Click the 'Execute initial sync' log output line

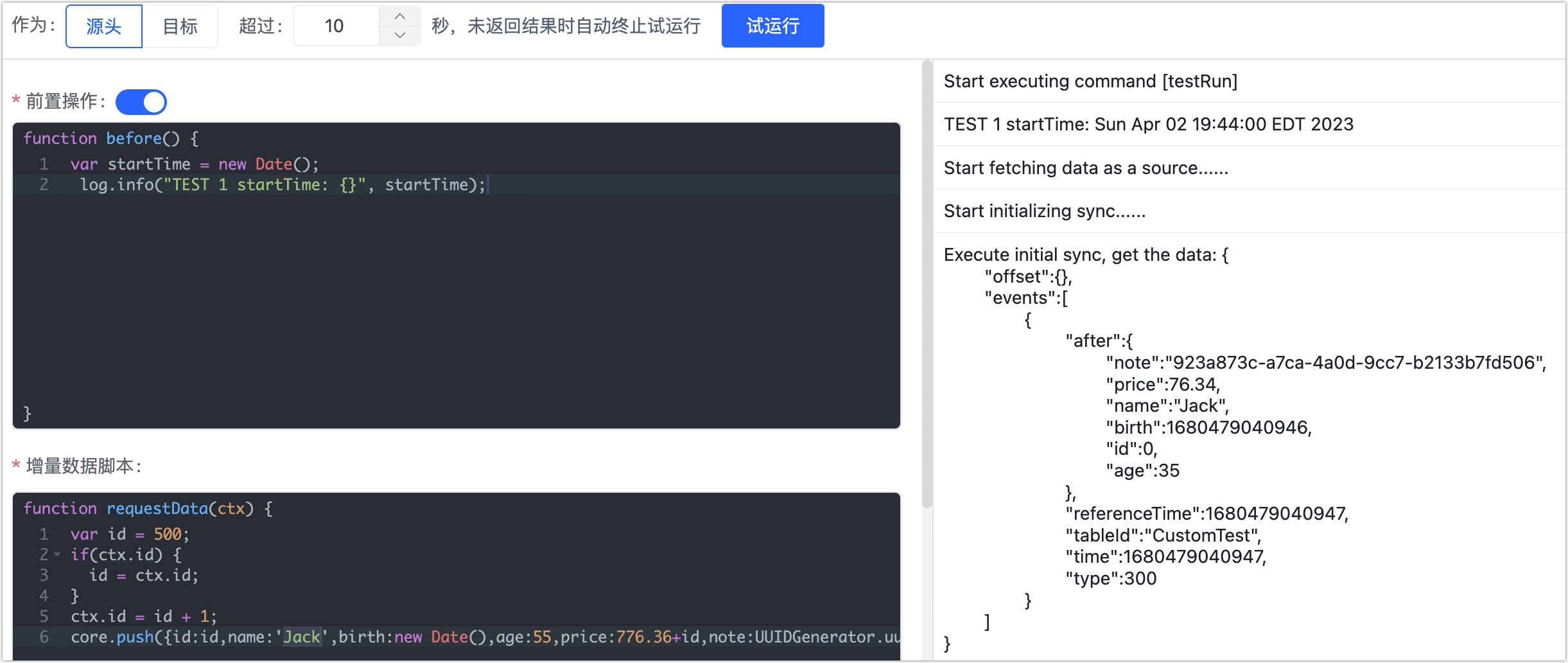[x=1085, y=255]
